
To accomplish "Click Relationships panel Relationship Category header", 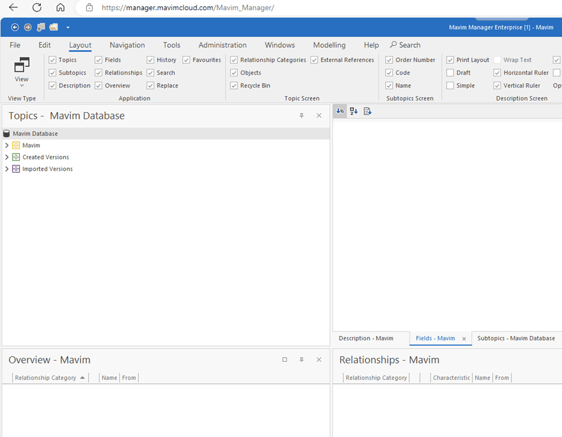I will (x=376, y=378).
